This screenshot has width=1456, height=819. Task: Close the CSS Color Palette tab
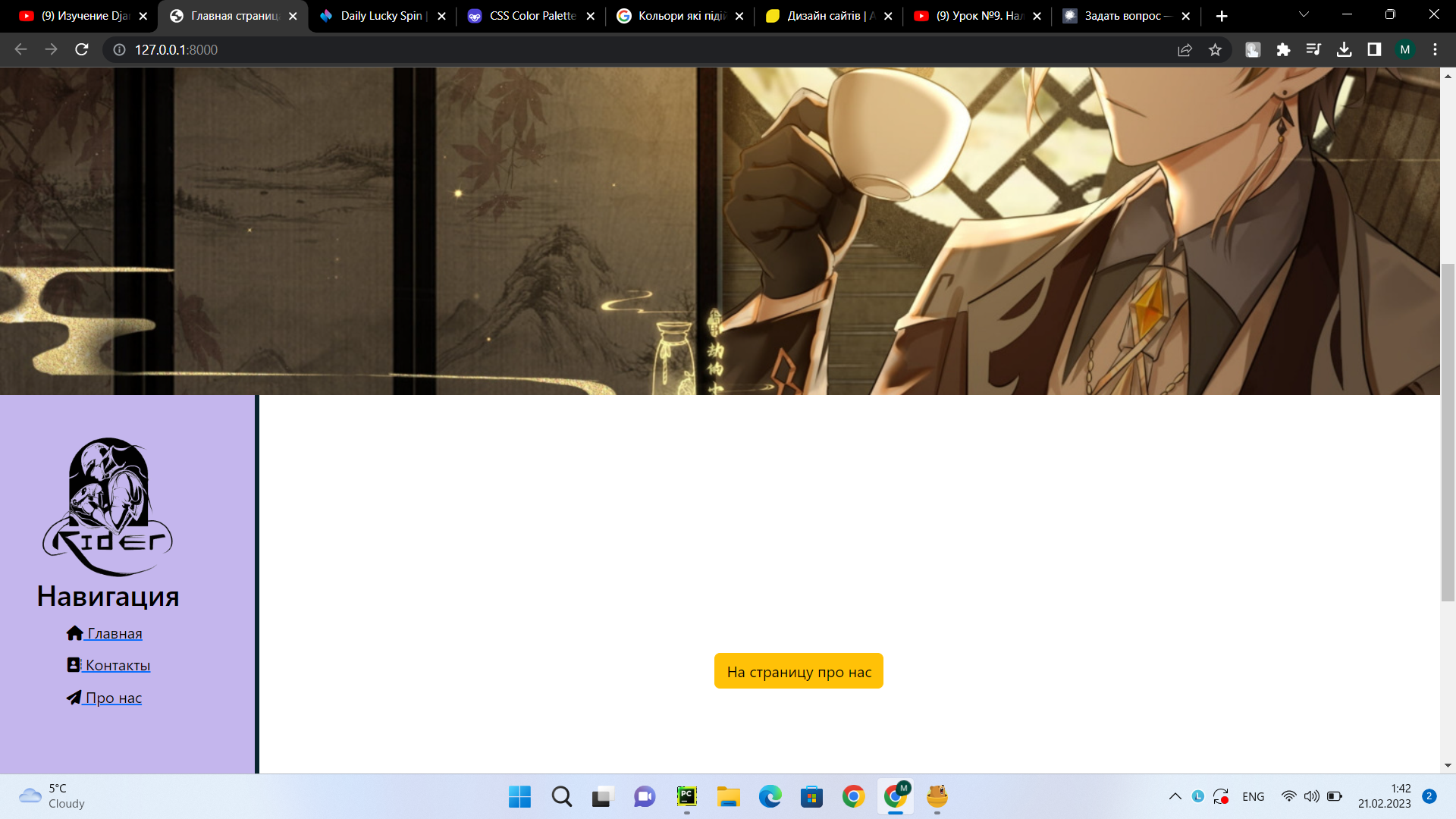591,16
